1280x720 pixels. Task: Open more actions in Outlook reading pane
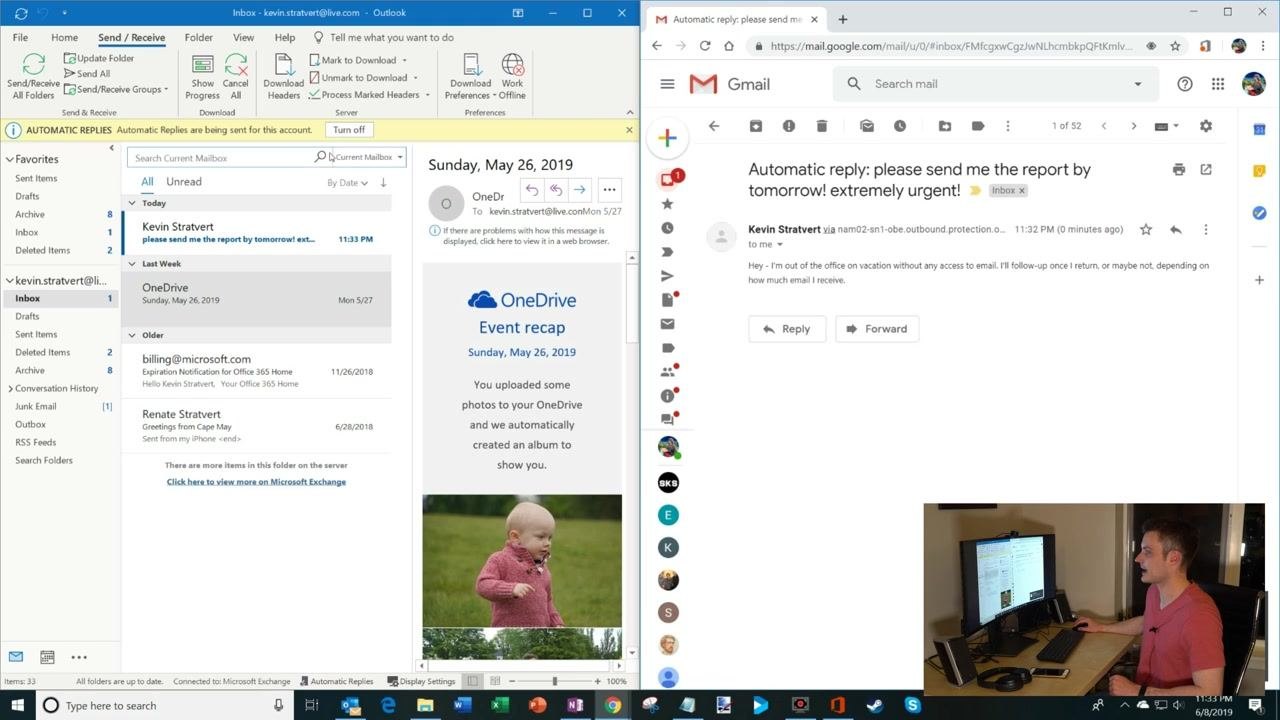tap(609, 190)
